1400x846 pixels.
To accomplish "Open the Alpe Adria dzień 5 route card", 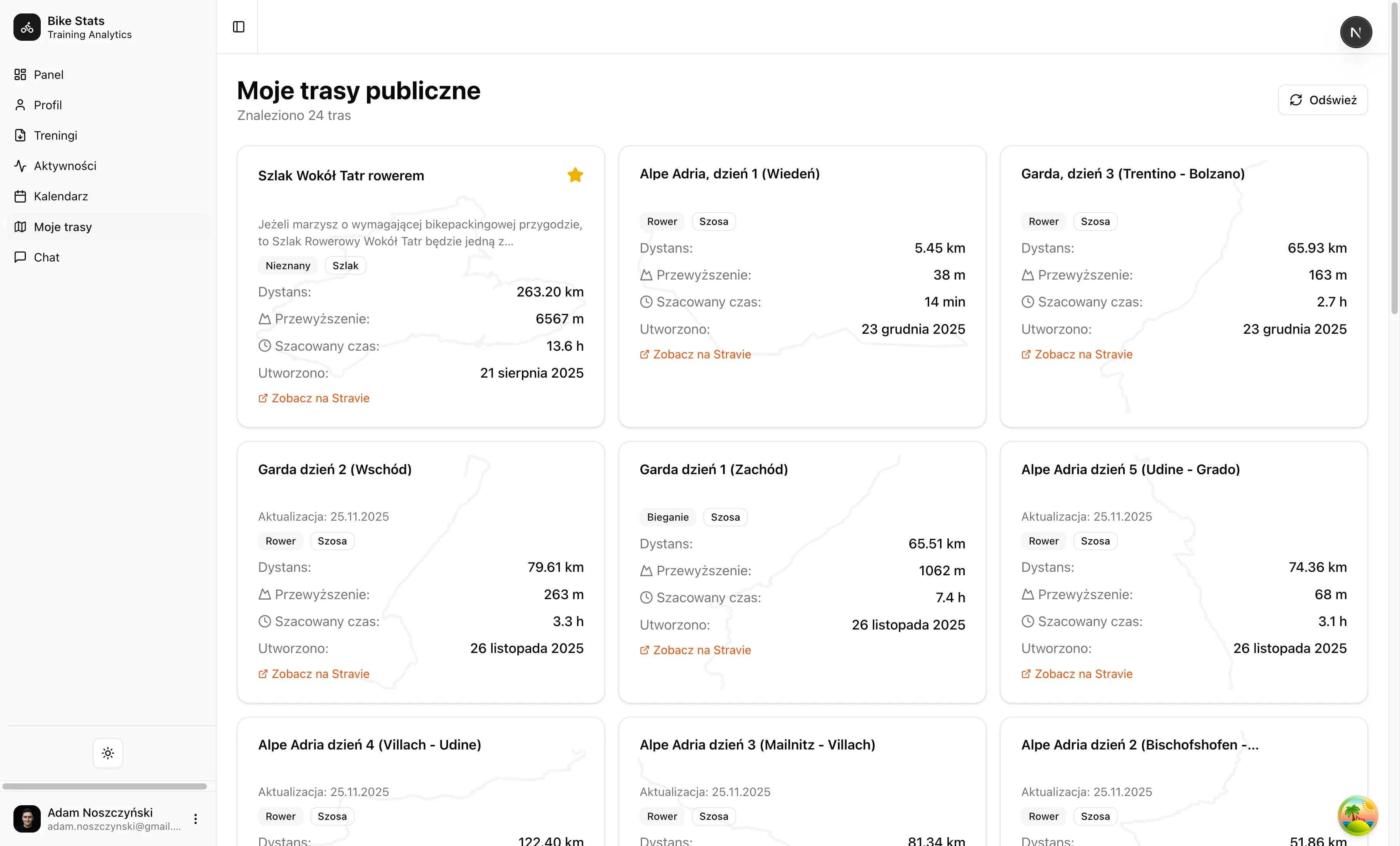I will point(1130,469).
